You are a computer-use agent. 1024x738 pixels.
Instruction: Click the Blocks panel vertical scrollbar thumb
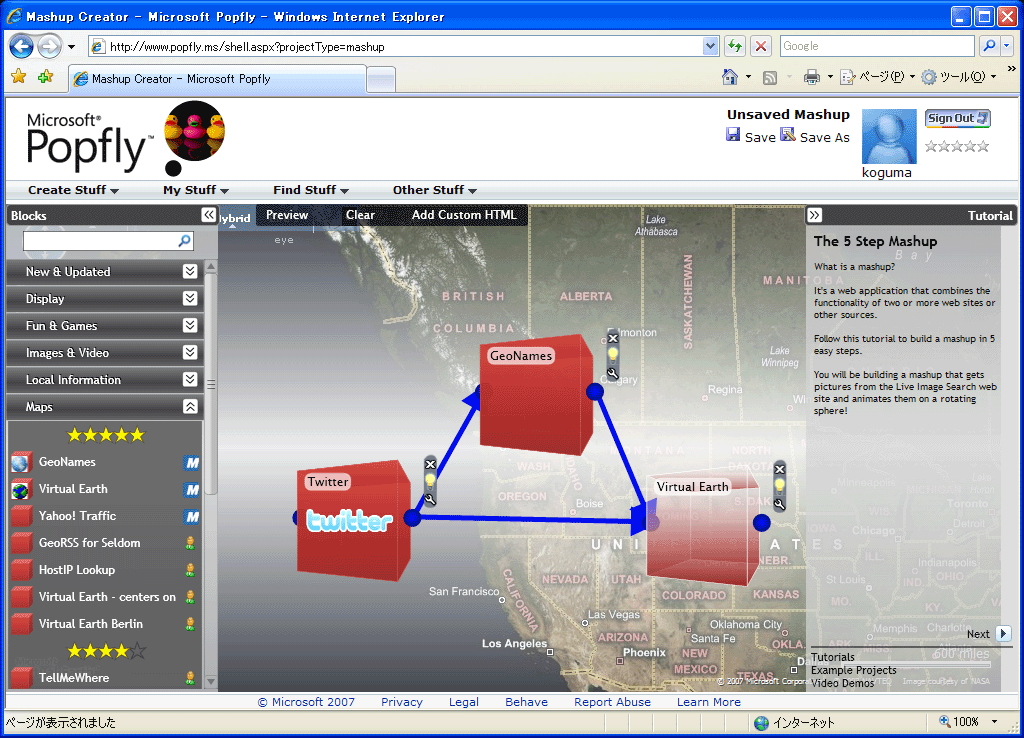pos(211,384)
